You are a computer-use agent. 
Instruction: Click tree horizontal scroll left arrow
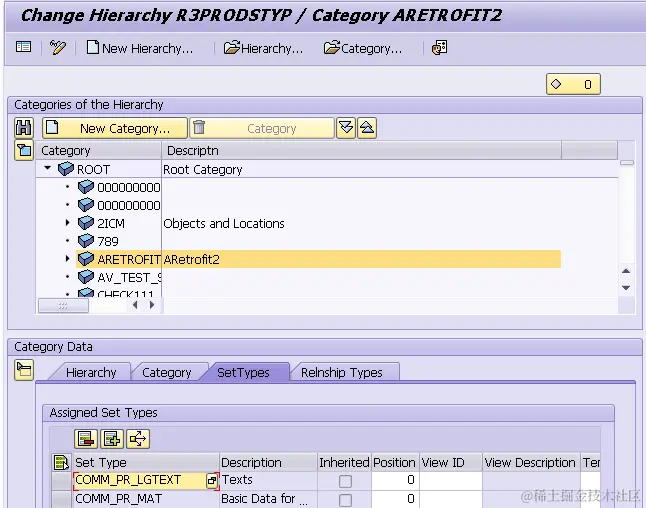135,305
